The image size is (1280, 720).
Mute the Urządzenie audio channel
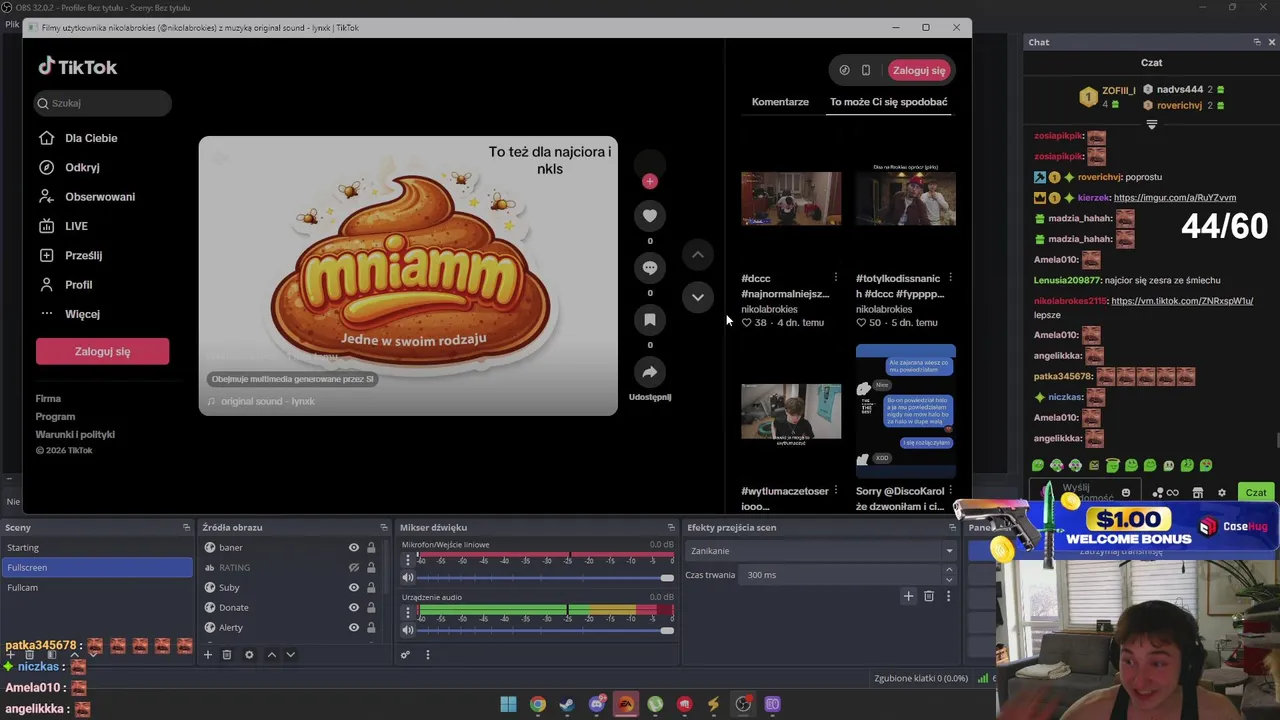click(x=408, y=630)
